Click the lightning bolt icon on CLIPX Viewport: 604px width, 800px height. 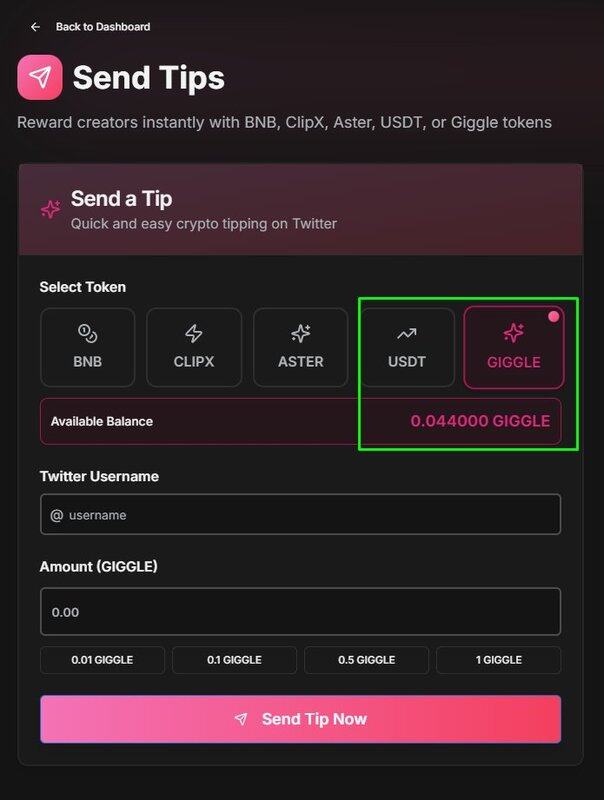194,333
